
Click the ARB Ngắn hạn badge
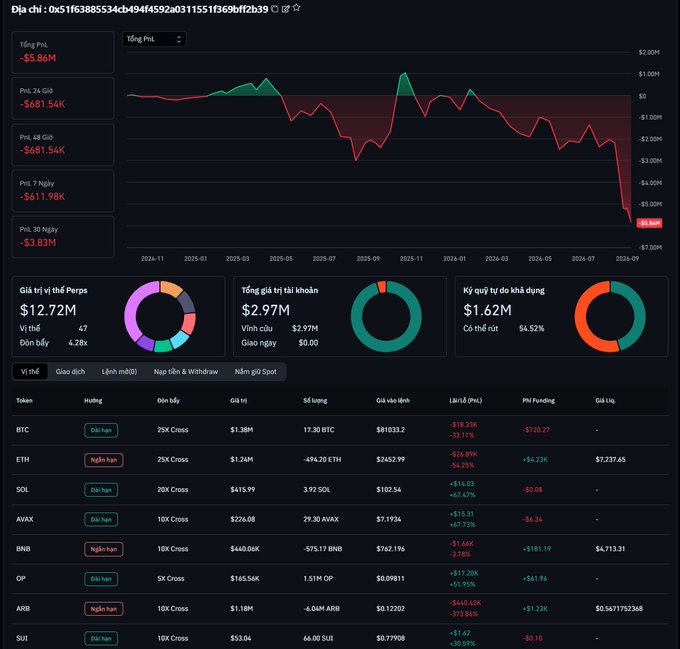[104, 609]
